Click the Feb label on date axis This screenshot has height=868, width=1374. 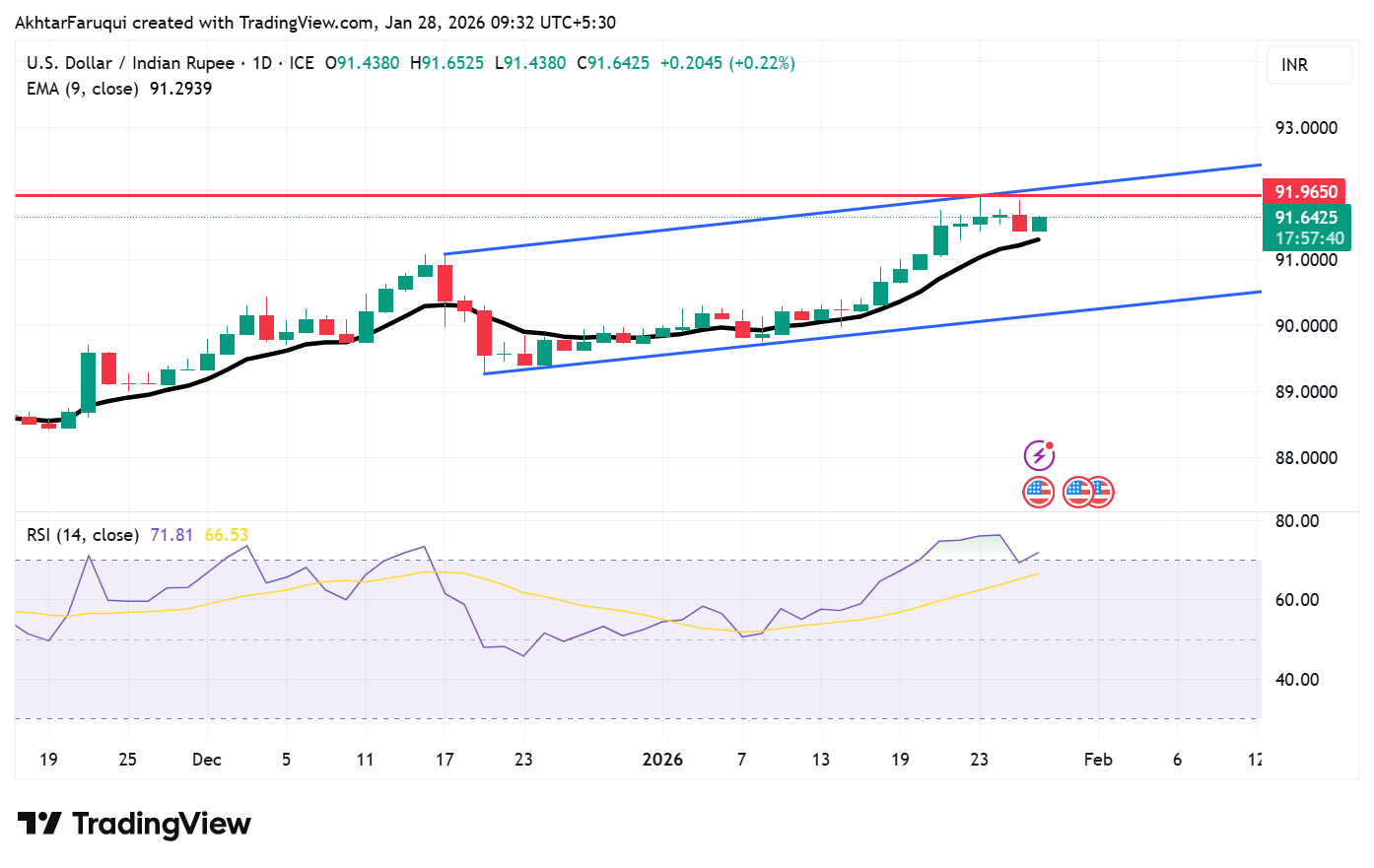click(1097, 760)
